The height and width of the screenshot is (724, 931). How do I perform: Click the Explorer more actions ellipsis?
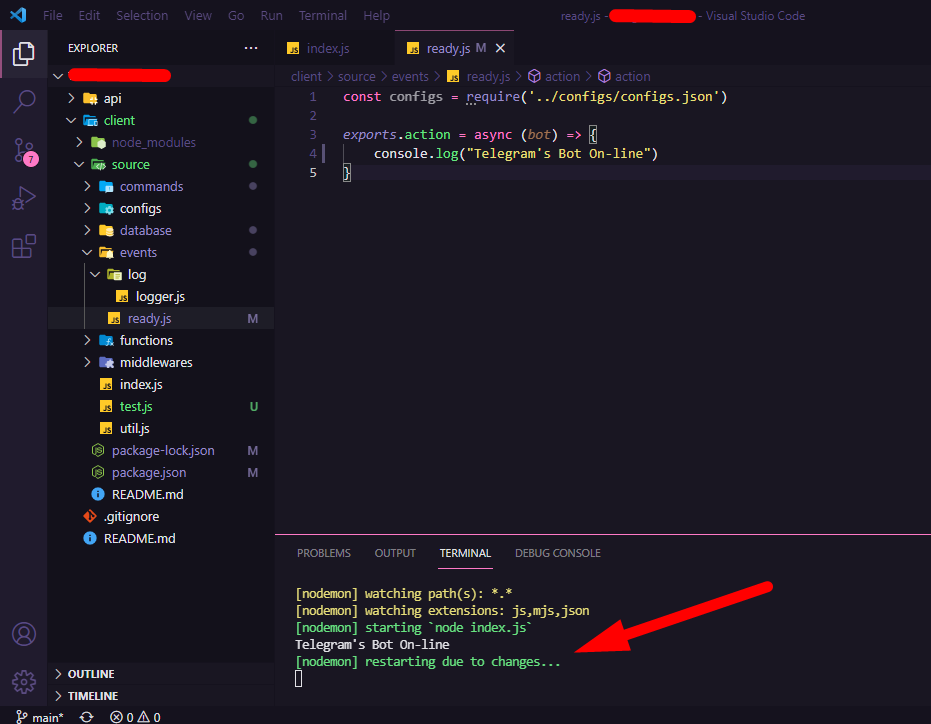point(251,48)
